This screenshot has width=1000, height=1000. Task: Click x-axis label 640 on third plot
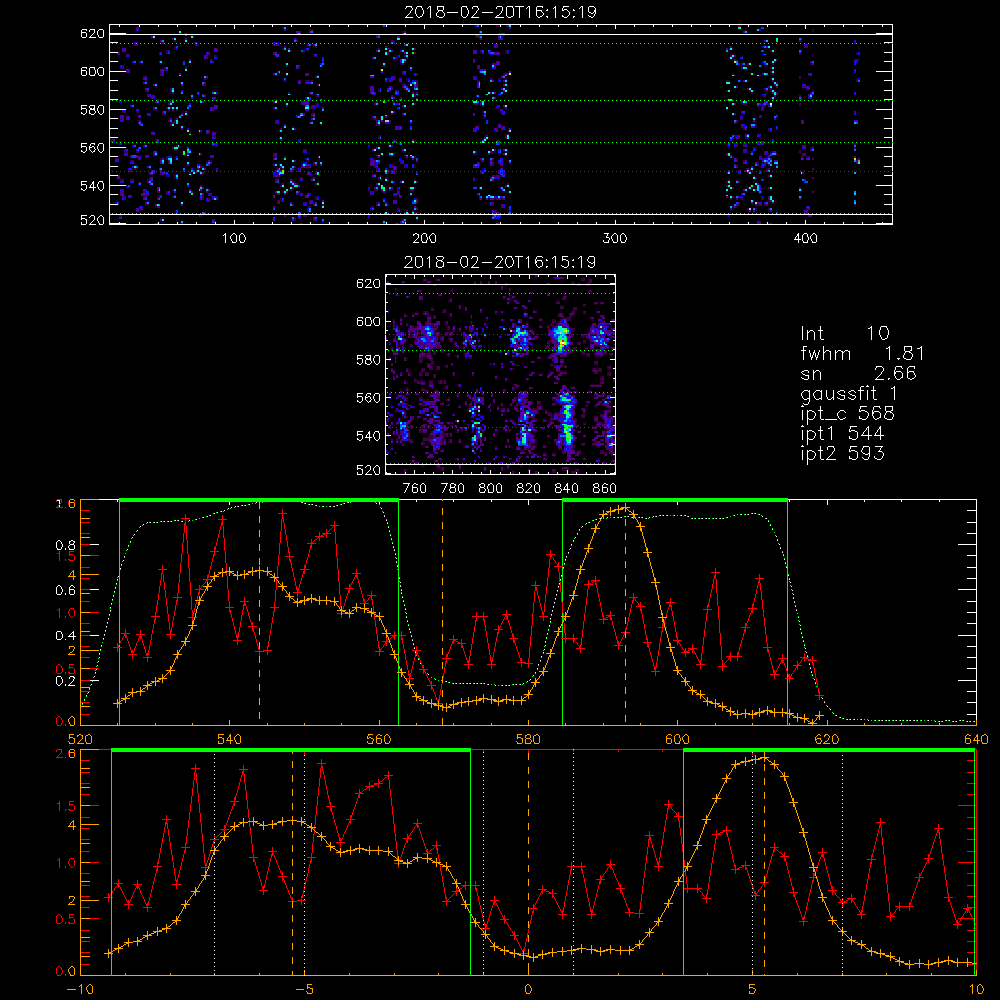pyautogui.click(x=976, y=739)
